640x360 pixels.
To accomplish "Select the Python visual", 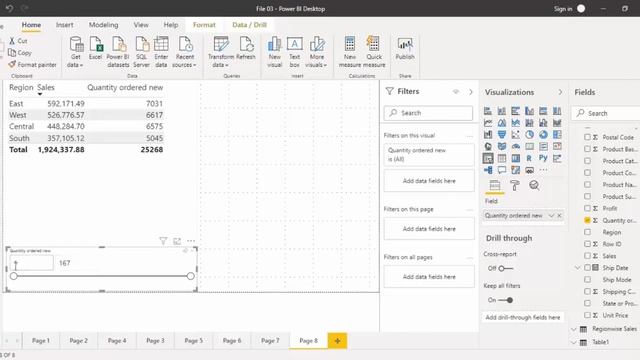I will (x=543, y=158).
